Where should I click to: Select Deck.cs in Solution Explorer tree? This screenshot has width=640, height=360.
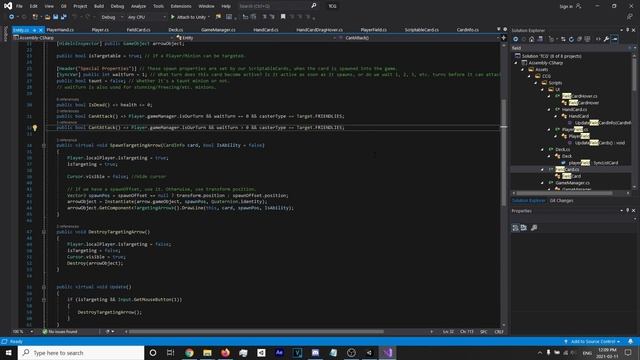(562, 149)
